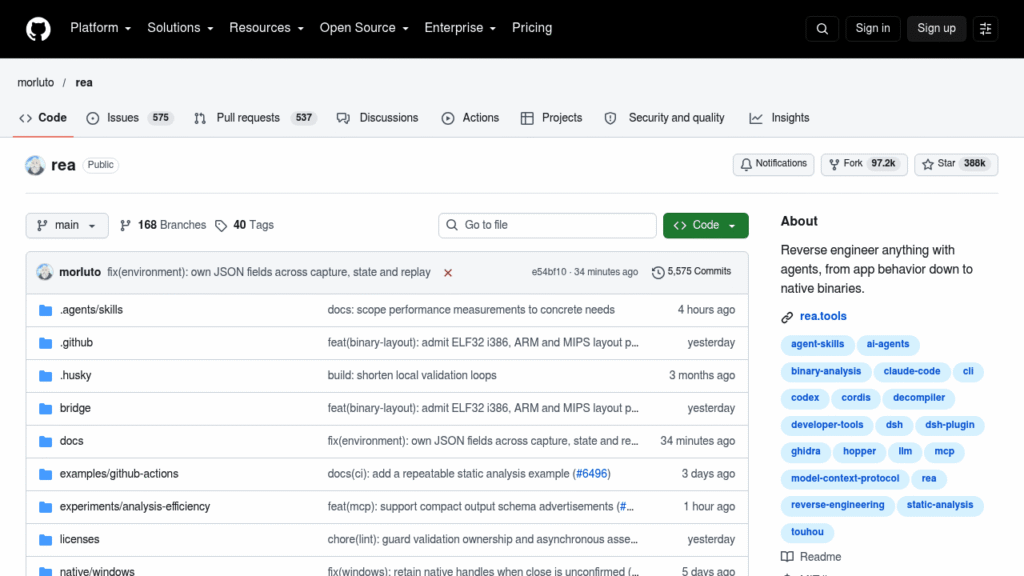
Task: Click the branch icon next to 168 Branches
Action: tap(125, 225)
